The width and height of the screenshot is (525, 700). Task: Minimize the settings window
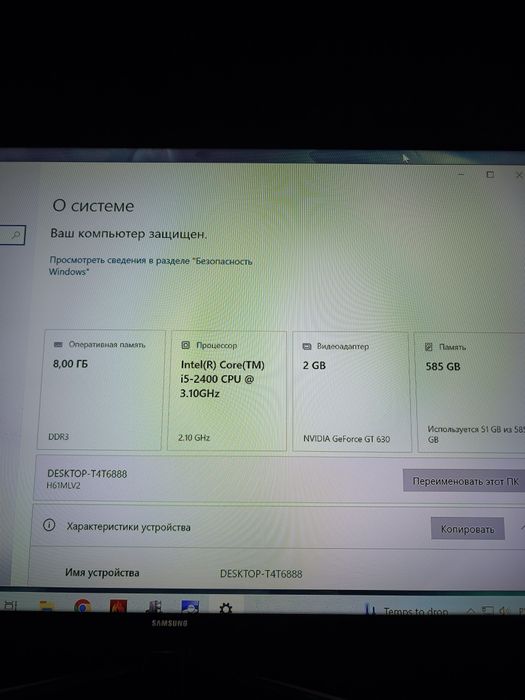click(462, 175)
